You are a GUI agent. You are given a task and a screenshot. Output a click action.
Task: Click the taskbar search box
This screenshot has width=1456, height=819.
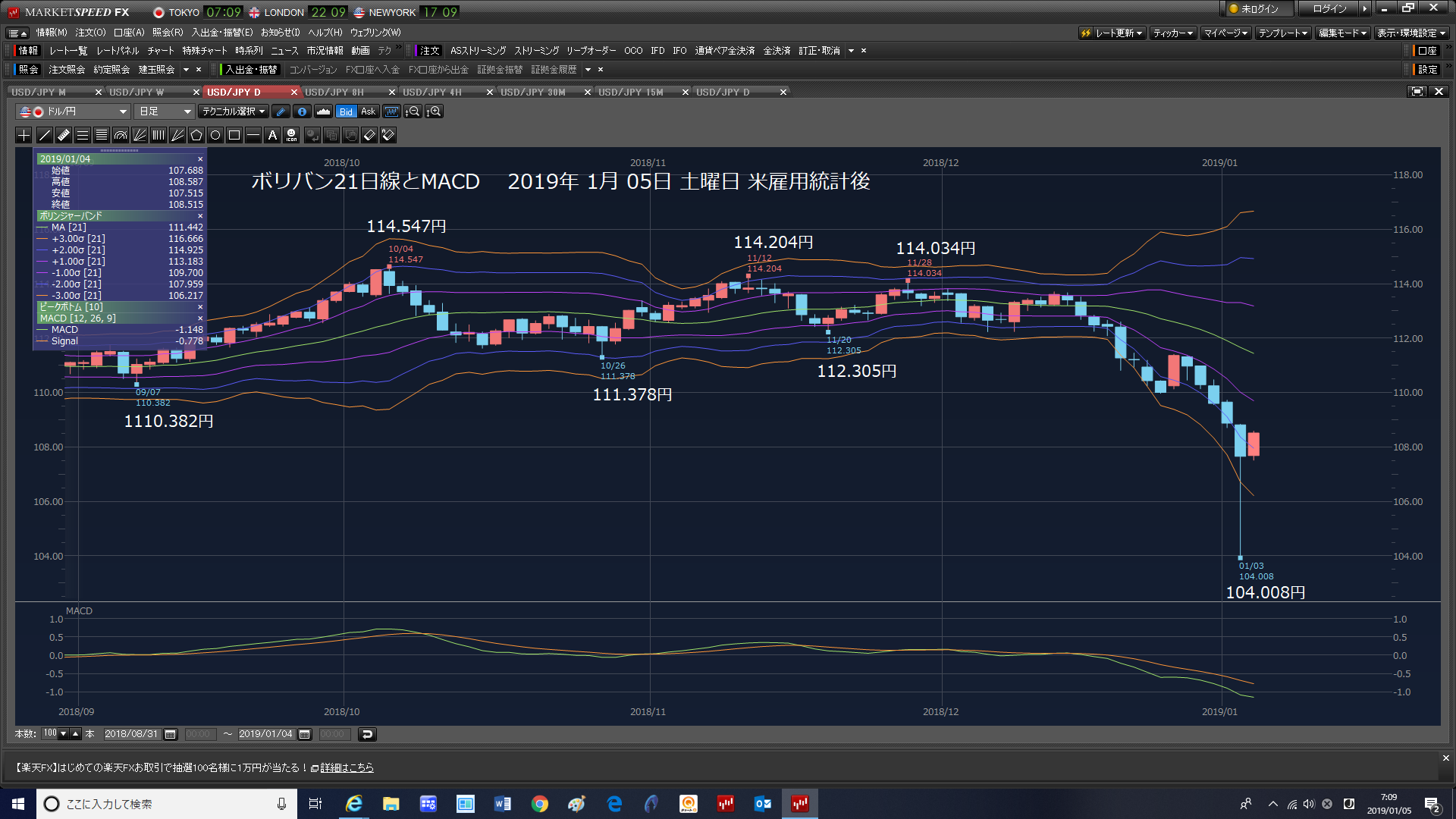tap(167, 804)
